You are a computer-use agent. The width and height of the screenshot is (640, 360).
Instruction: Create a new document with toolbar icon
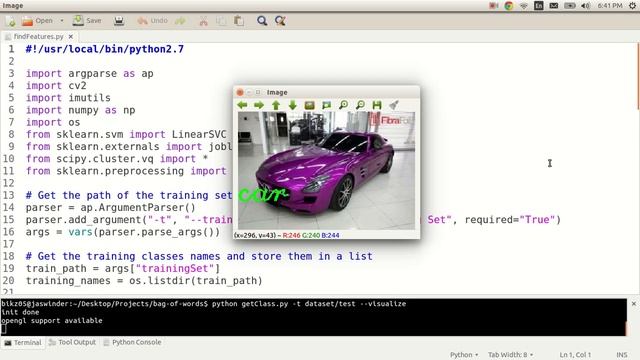11,21
